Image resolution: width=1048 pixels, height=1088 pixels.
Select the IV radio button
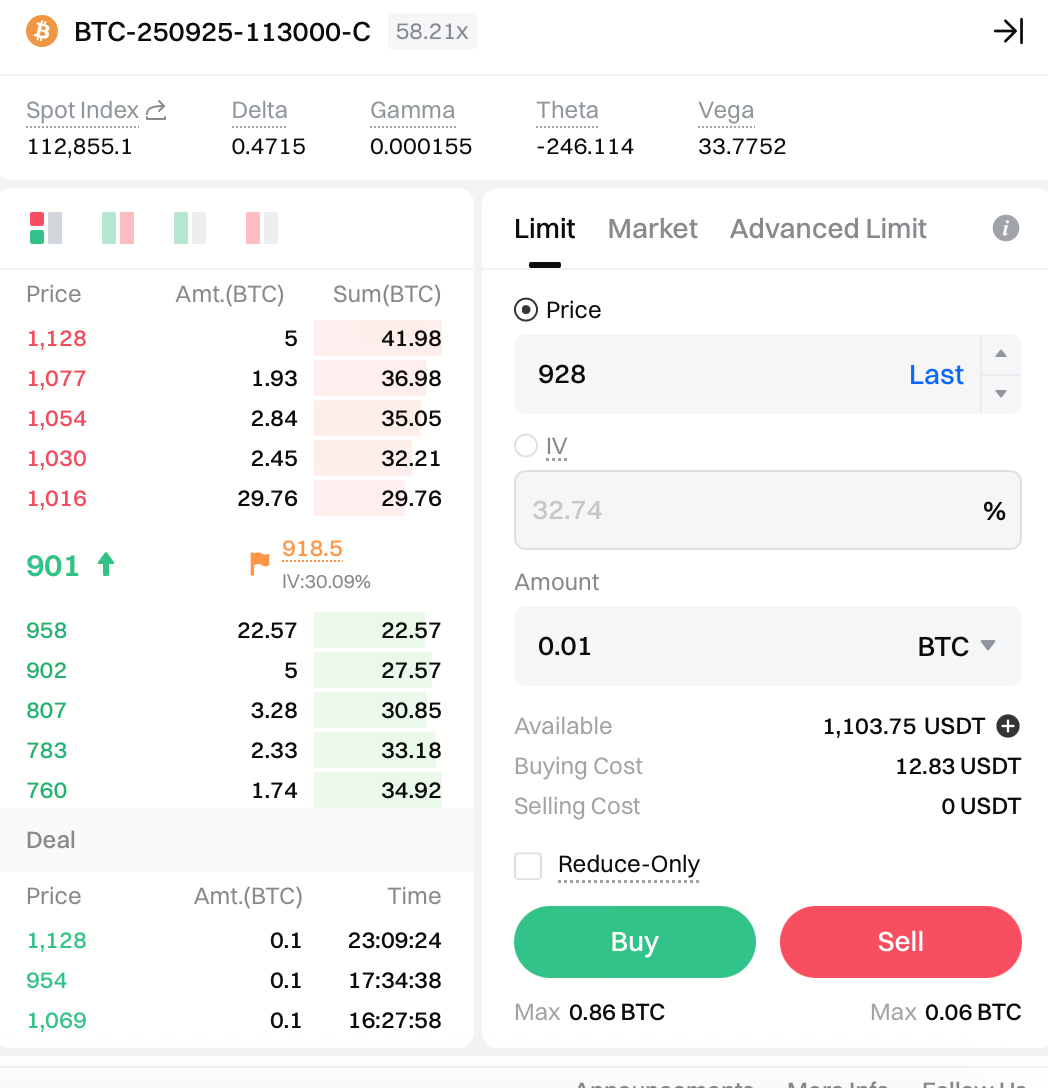pyautogui.click(x=526, y=445)
